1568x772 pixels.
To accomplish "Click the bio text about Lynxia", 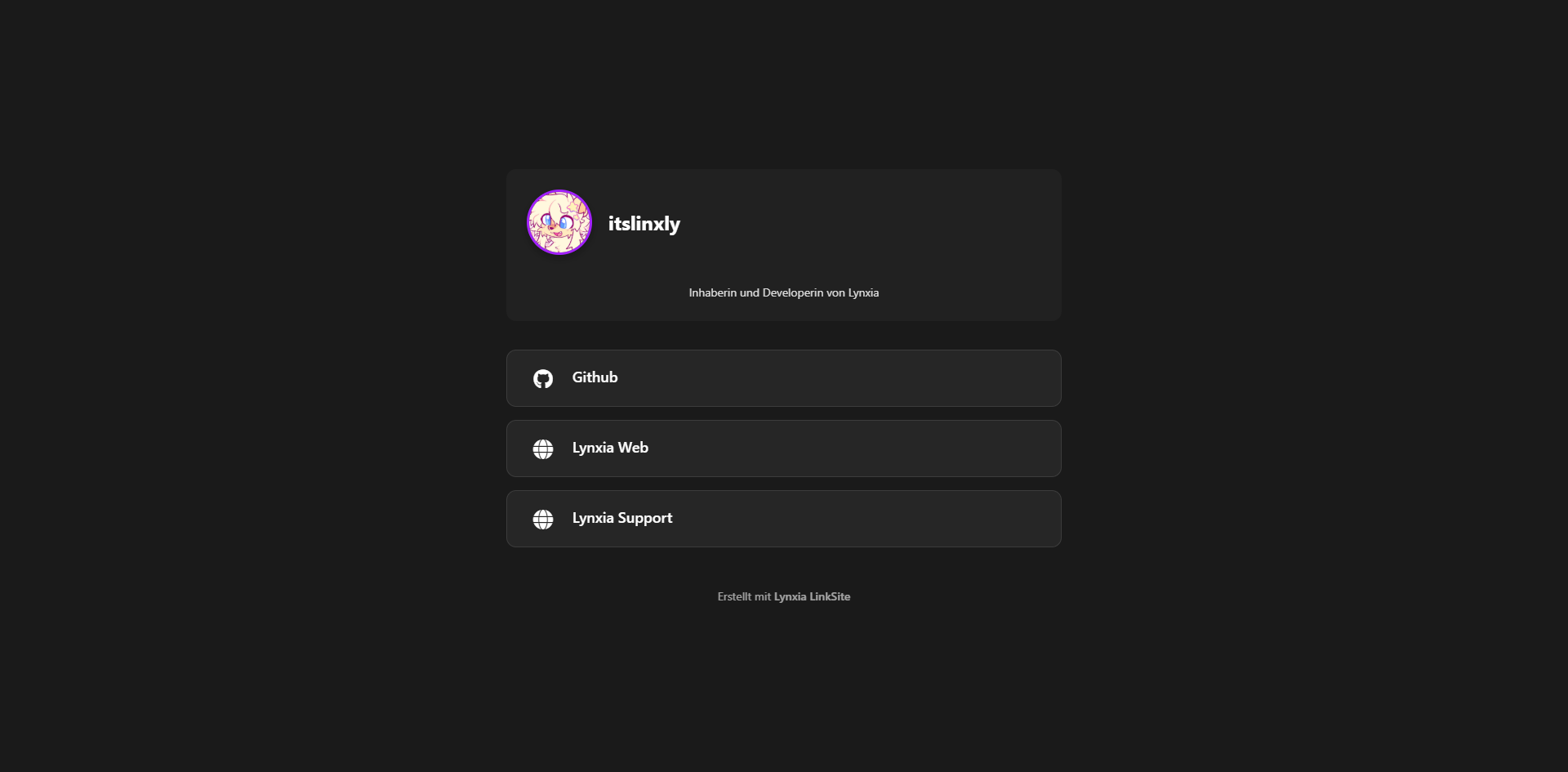I will pyautogui.click(x=784, y=292).
